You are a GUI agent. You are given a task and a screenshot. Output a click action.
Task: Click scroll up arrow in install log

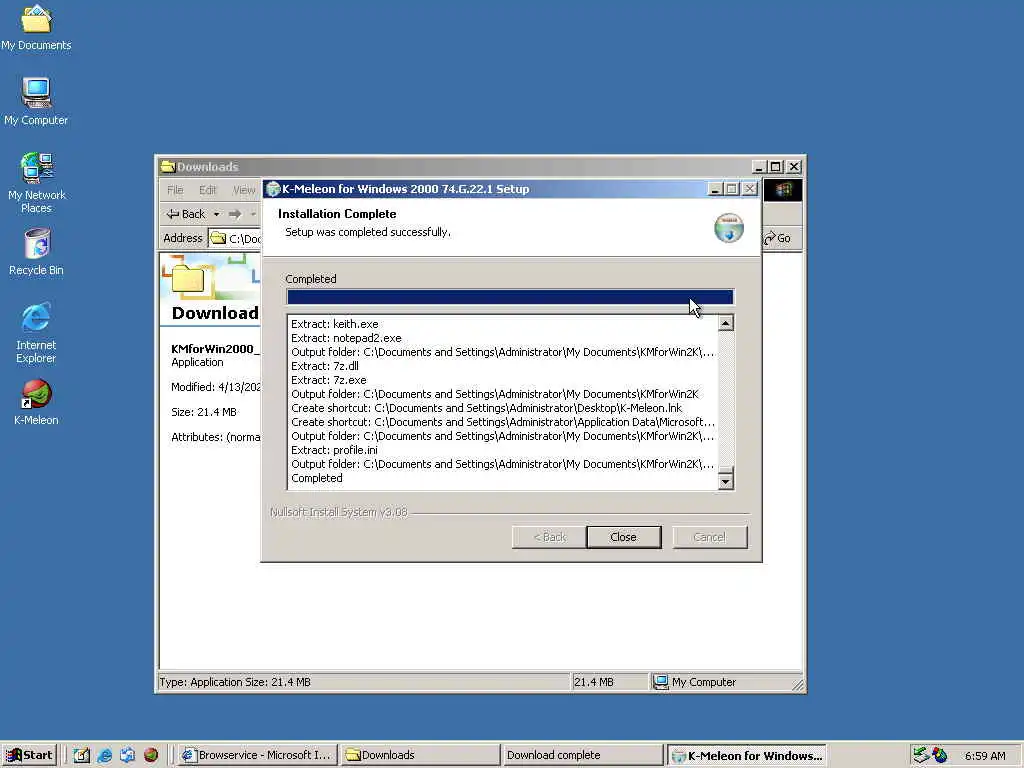click(x=726, y=323)
